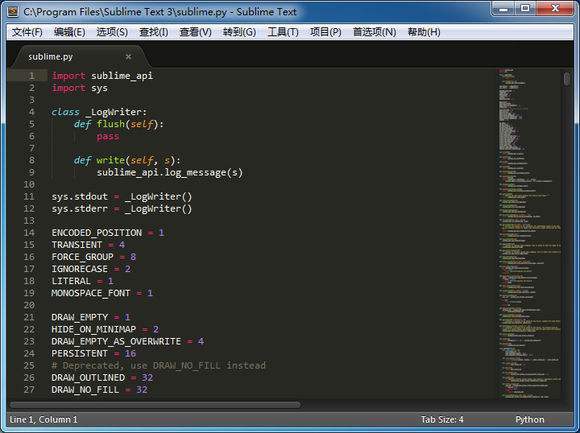This screenshot has height=433, width=580.
Task: Click the 'HIDE_ON_MINIMAP = 2' line
Action: click(105, 329)
